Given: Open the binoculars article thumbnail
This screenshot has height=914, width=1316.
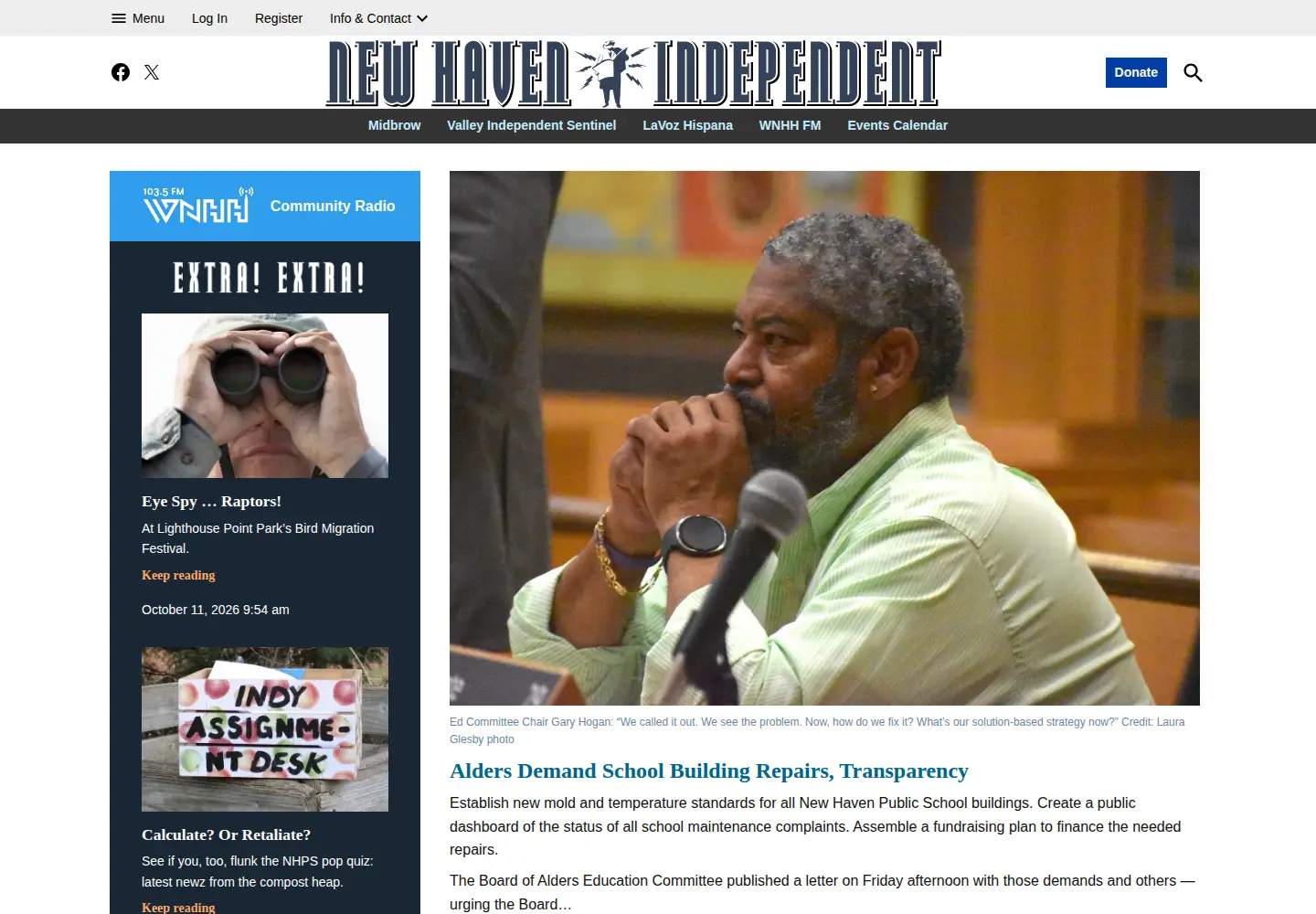Looking at the screenshot, I should click(265, 396).
